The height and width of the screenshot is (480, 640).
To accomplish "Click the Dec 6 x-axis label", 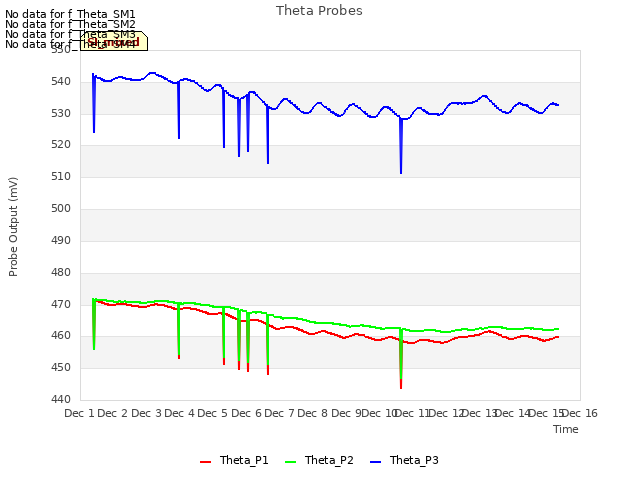I will tap(247, 413).
